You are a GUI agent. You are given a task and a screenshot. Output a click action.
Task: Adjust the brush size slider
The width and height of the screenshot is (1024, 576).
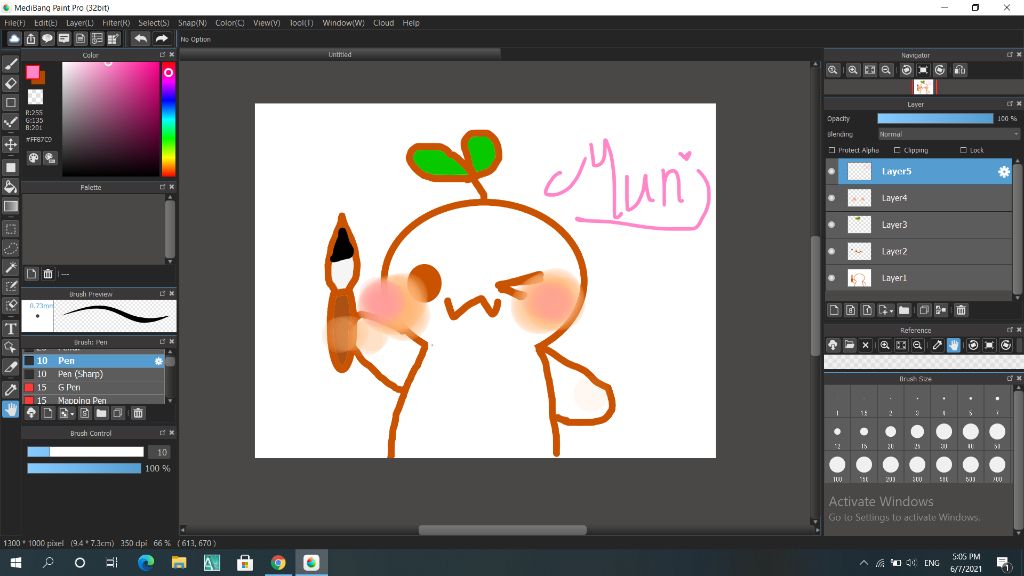point(85,452)
